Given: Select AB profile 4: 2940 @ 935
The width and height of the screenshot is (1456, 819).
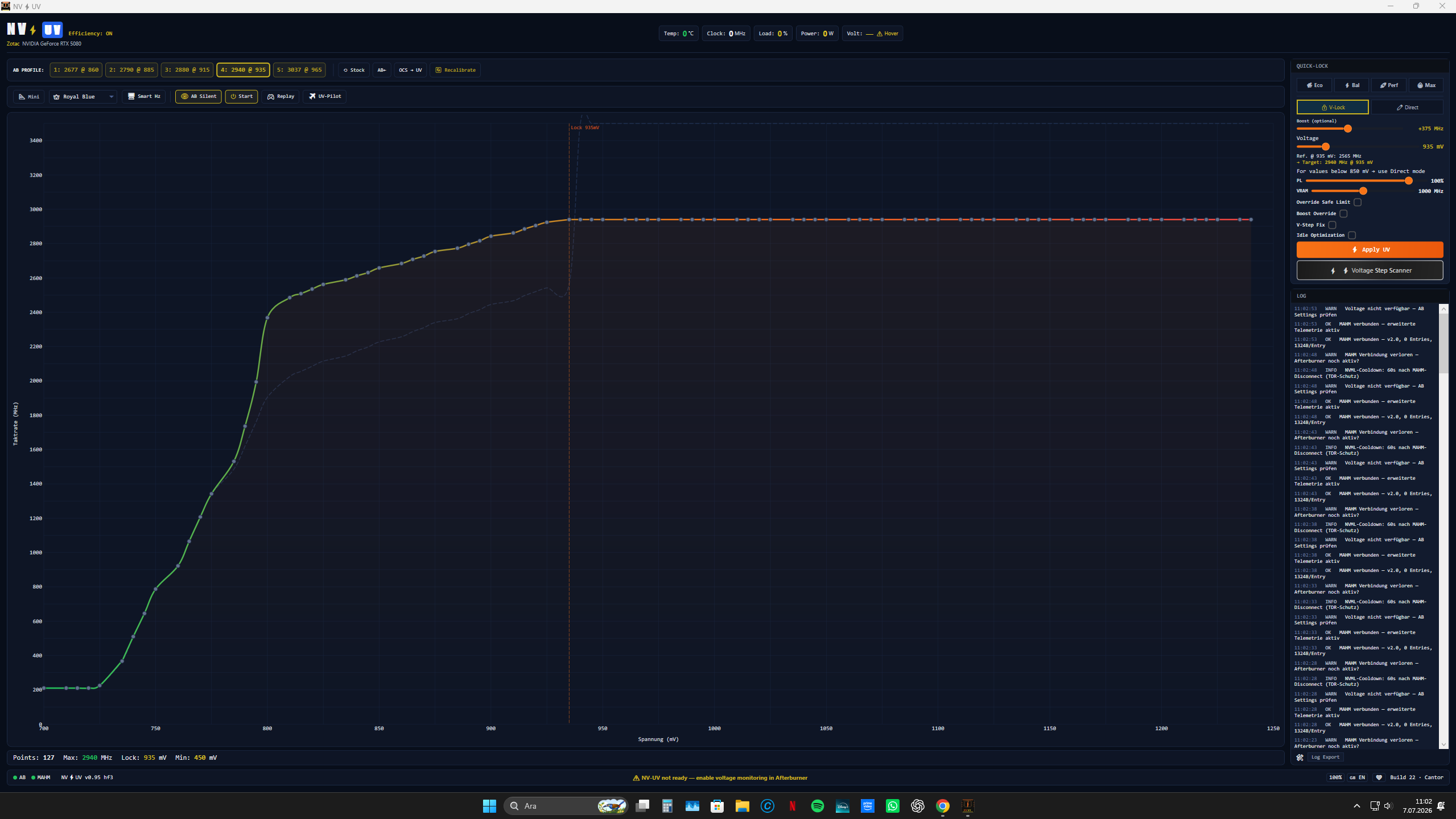Looking at the screenshot, I should point(243,70).
